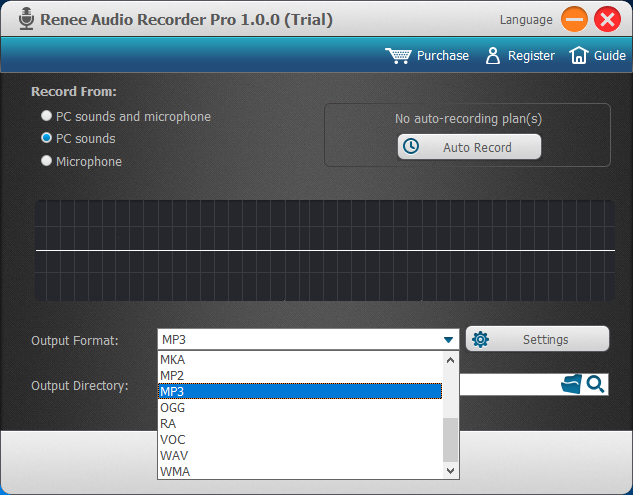Viewport: 633px width, 495px height.
Task: Select the Microphone radio button
Action: pyautogui.click(x=46, y=162)
